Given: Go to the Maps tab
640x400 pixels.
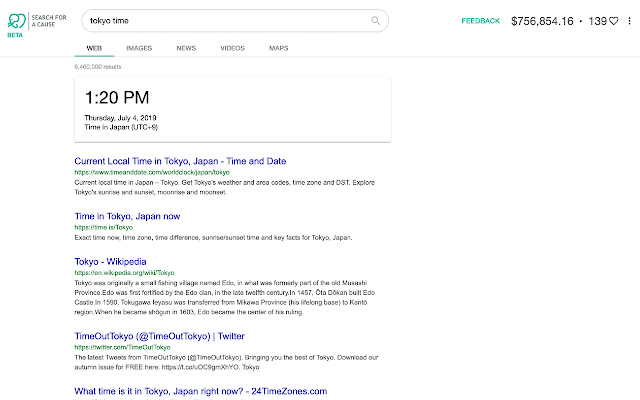Looking at the screenshot, I should coord(279,47).
